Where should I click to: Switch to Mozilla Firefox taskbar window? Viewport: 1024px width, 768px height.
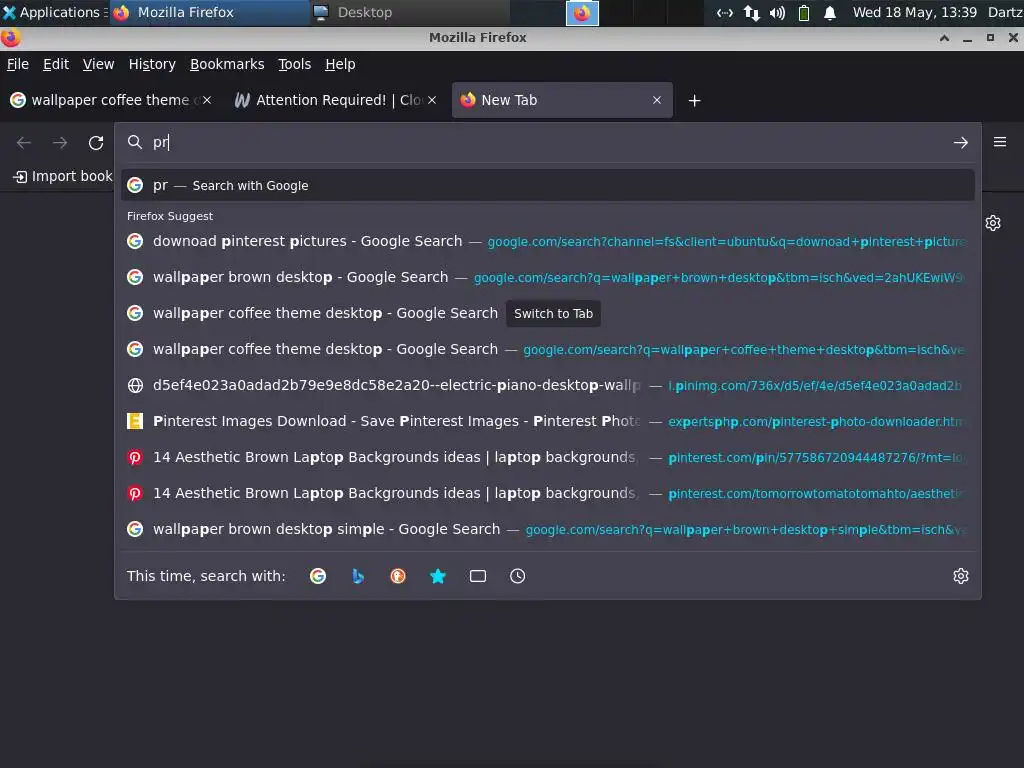(x=209, y=12)
